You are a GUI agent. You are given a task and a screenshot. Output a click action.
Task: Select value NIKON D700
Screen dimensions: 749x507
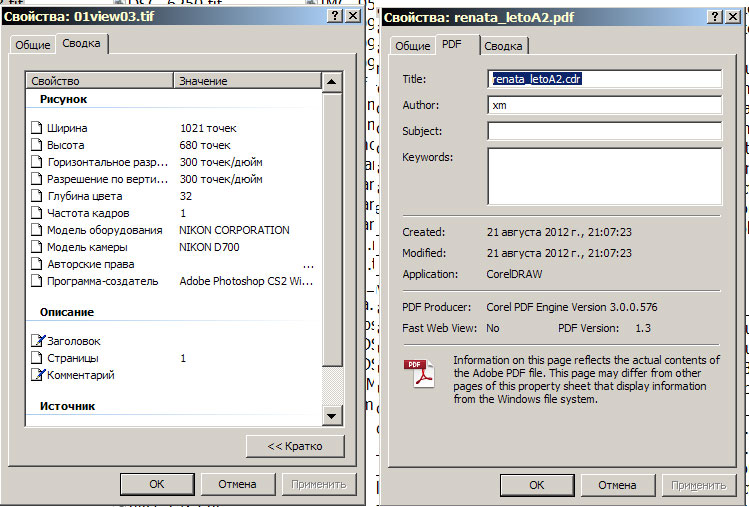point(209,247)
